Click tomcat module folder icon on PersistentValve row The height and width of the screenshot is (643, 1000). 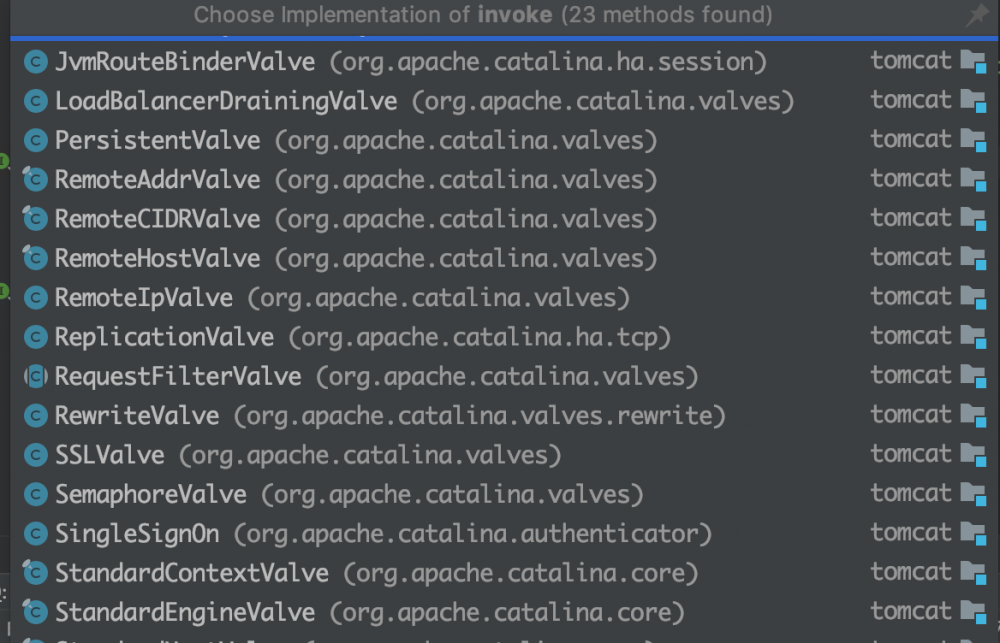tap(972, 140)
